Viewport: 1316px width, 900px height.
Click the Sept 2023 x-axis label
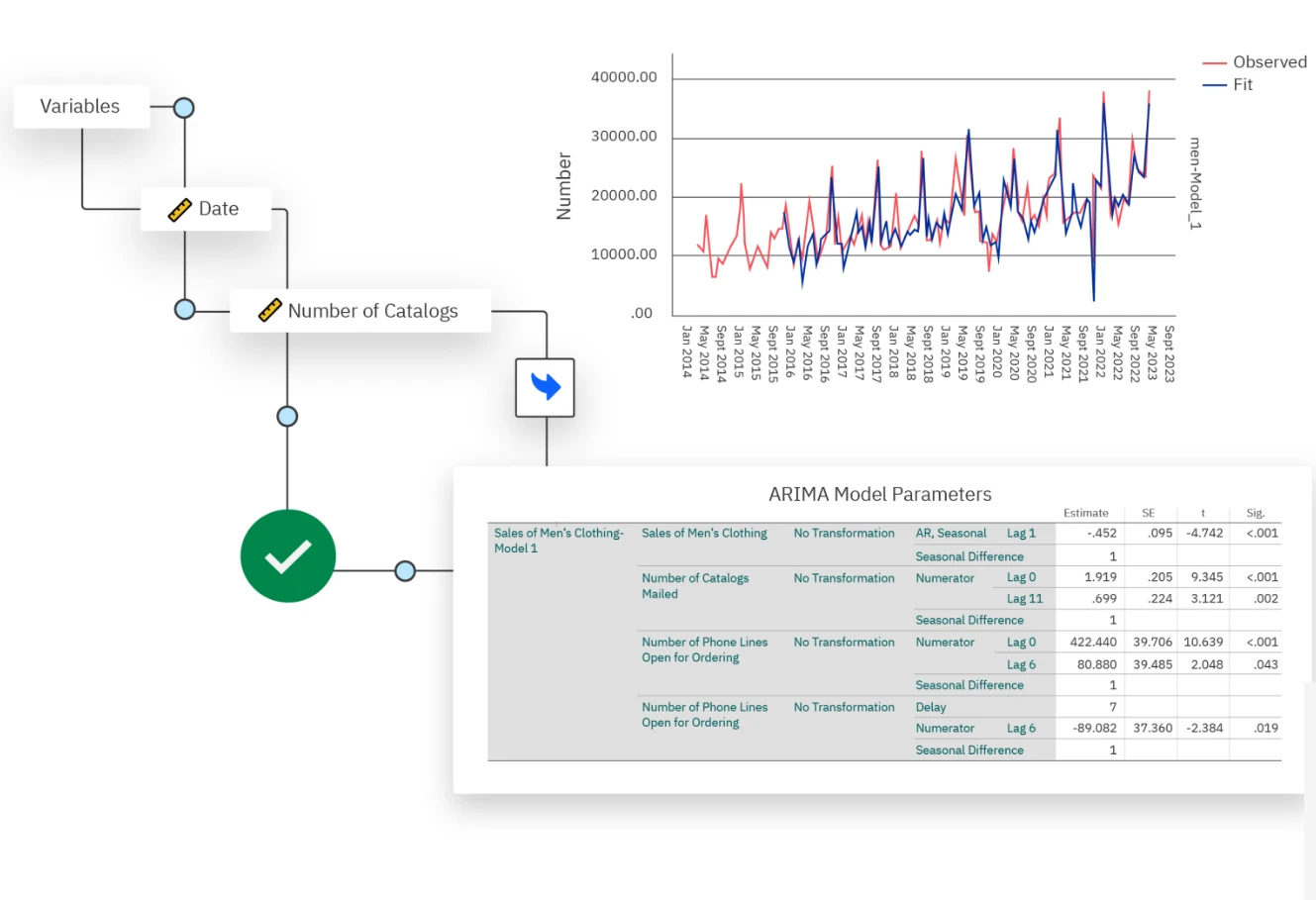(1168, 353)
